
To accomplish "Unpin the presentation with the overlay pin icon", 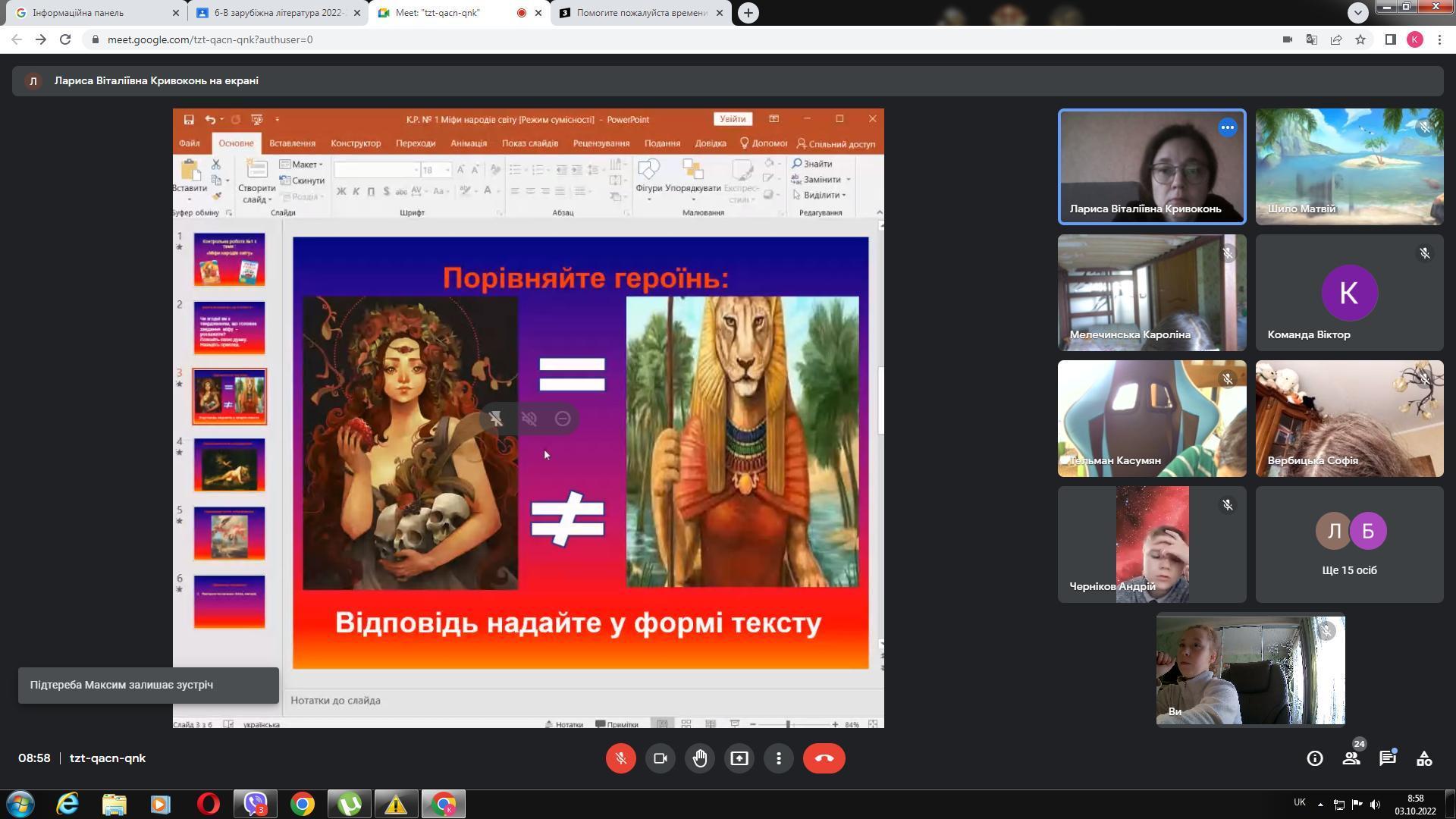I will pyautogui.click(x=496, y=419).
